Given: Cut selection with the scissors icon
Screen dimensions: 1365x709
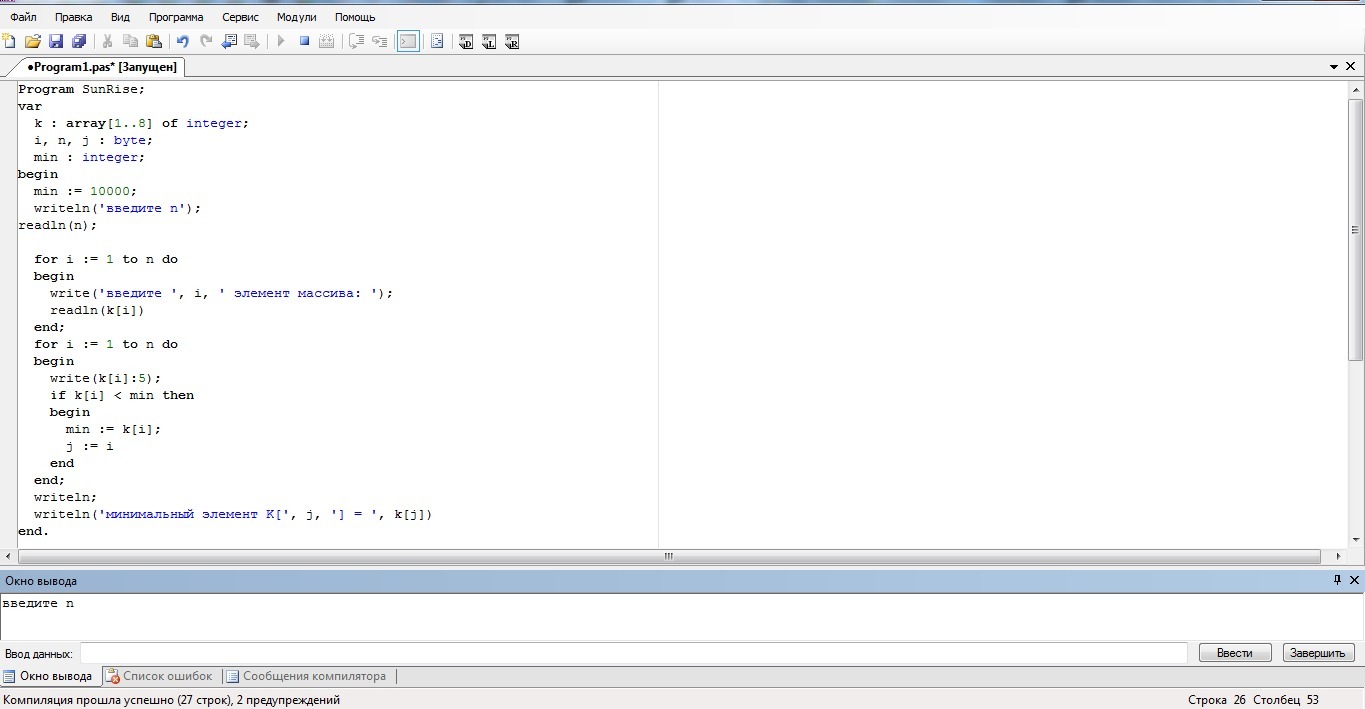Looking at the screenshot, I should pyautogui.click(x=107, y=41).
